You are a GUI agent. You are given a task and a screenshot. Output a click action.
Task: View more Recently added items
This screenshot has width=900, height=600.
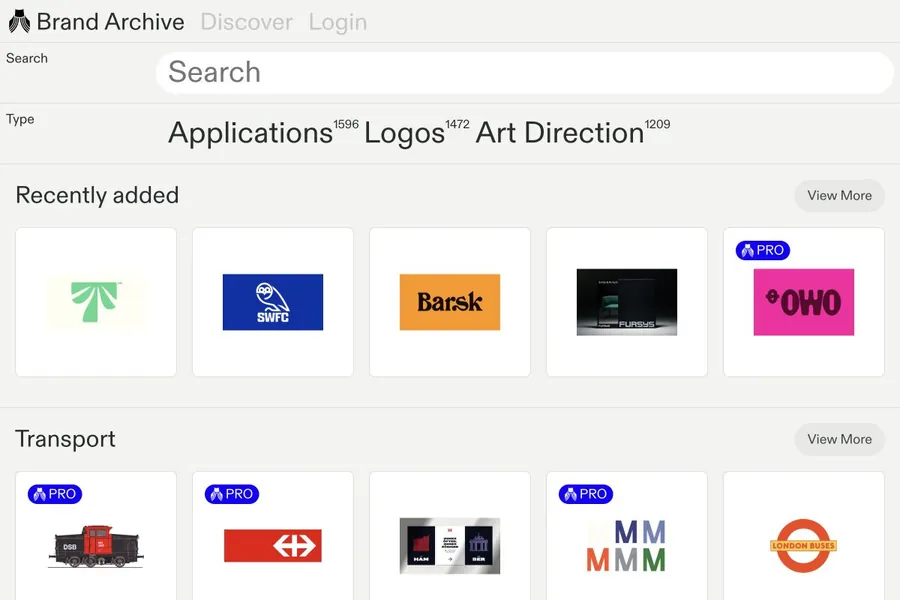tap(839, 196)
